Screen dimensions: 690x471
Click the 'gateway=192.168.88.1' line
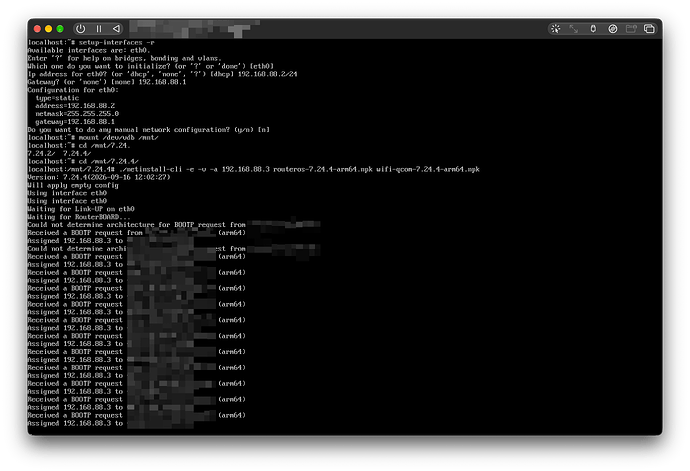75,121
